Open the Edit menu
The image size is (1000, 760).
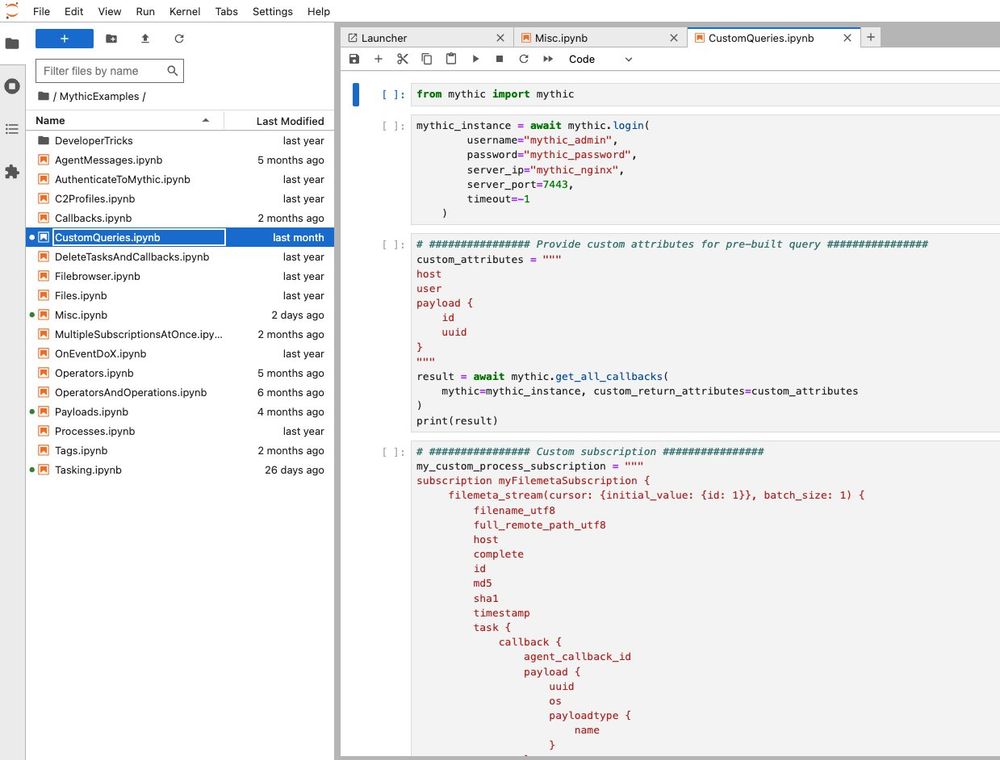pos(74,11)
